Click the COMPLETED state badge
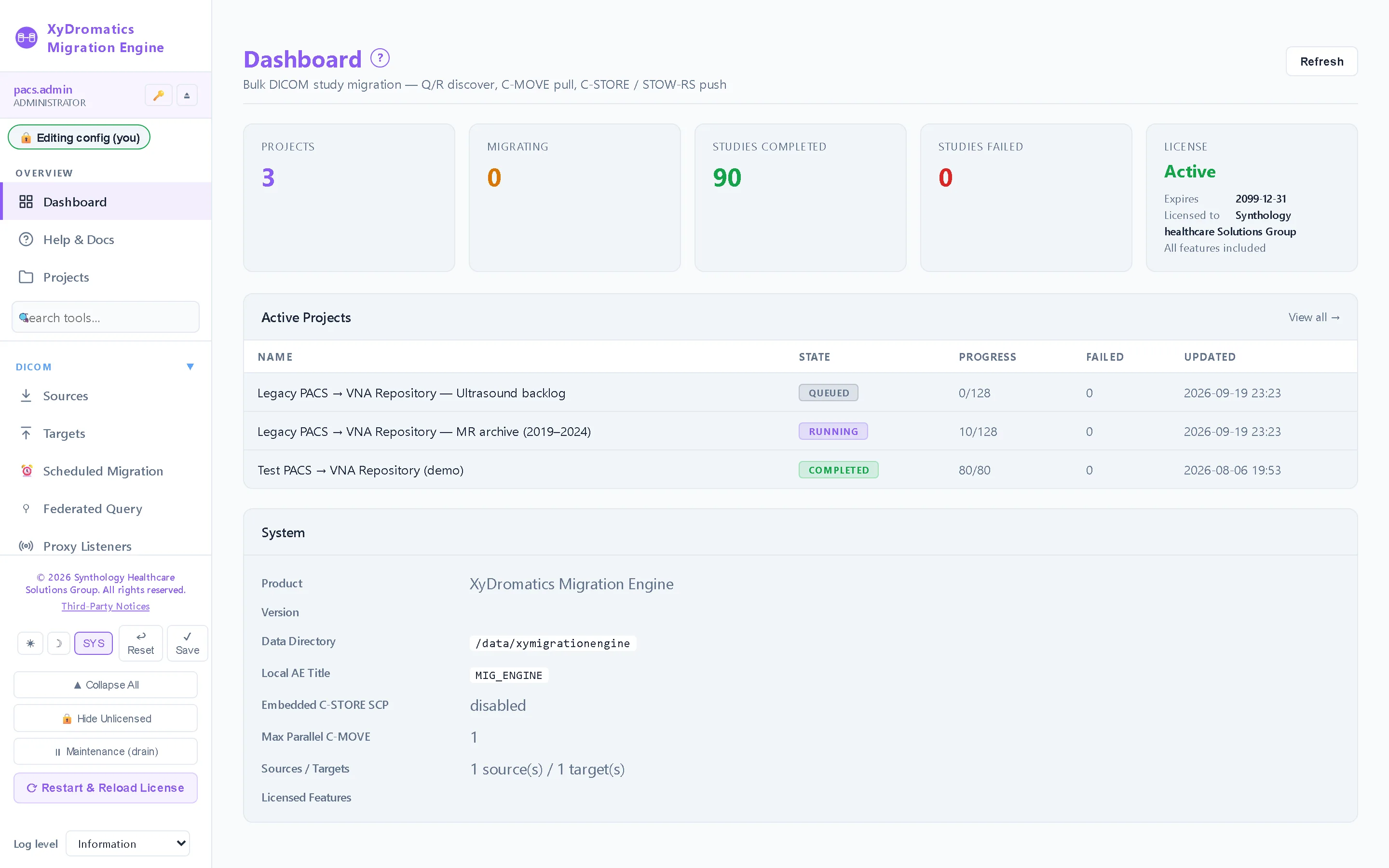The image size is (1389, 868). pyautogui.click(x=838, y=470)
